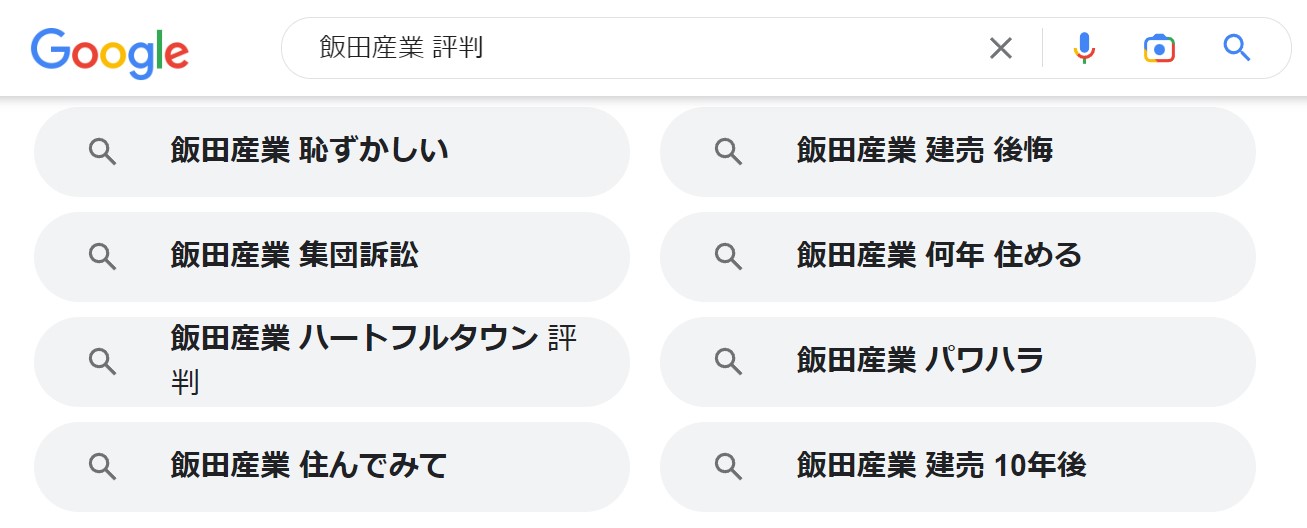Open related search 飯田産業 建売 10年後
Image resolution: width=1307 pixels, height=528 pixels.
[958, 467]
